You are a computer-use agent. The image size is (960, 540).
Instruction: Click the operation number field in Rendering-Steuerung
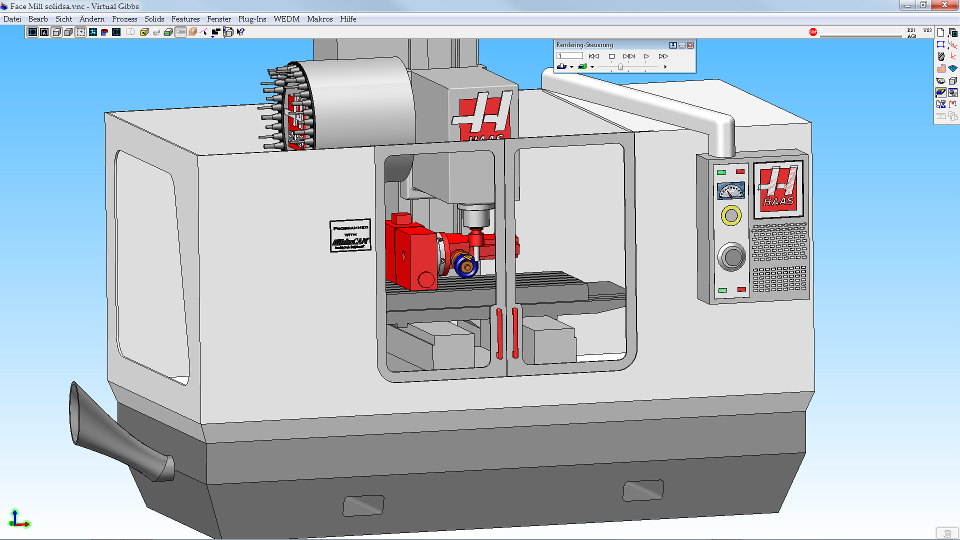coord(569,56)
